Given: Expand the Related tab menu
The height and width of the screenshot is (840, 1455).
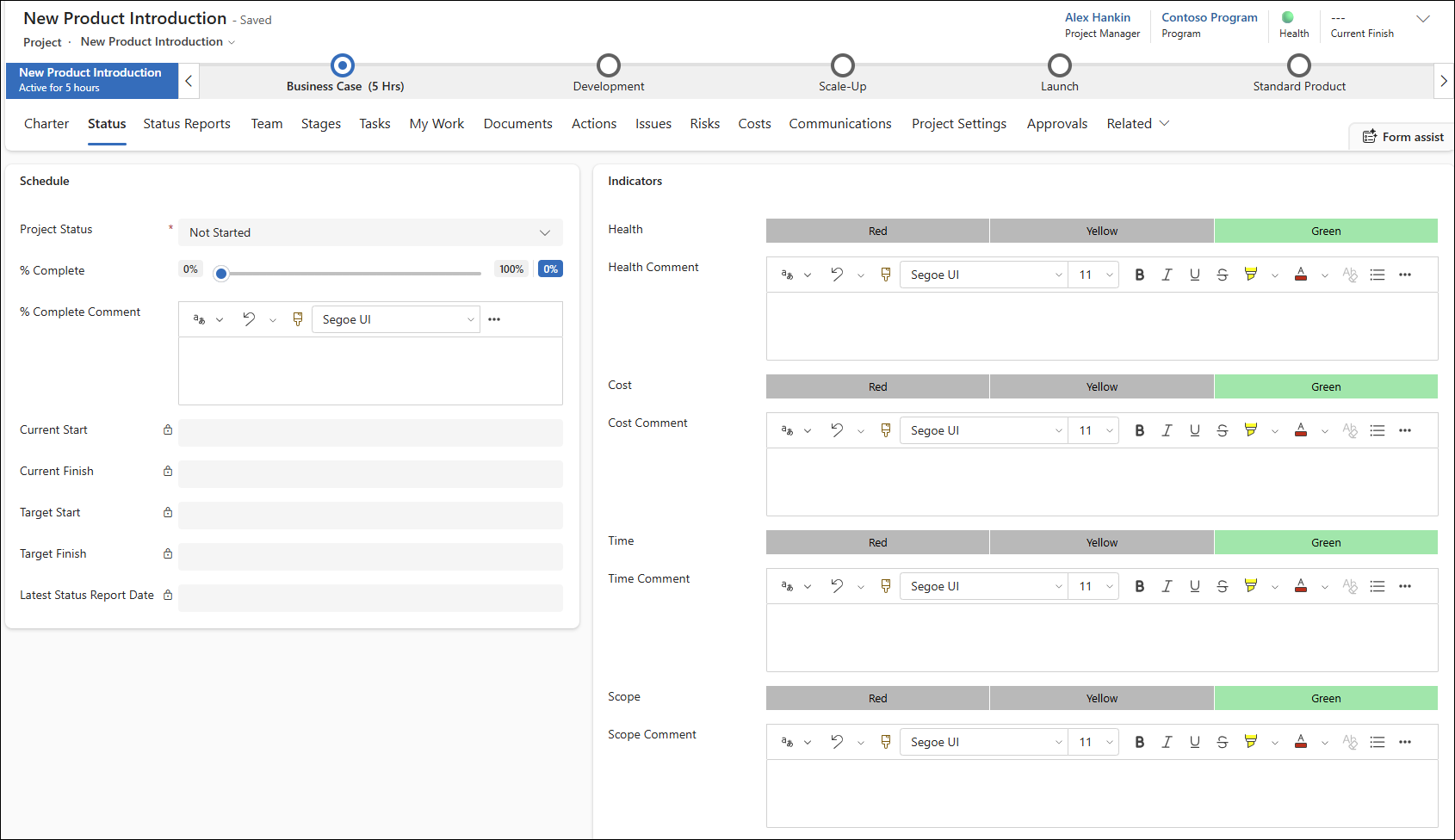Looking at the screenshot, I should tap(1137, 124).
